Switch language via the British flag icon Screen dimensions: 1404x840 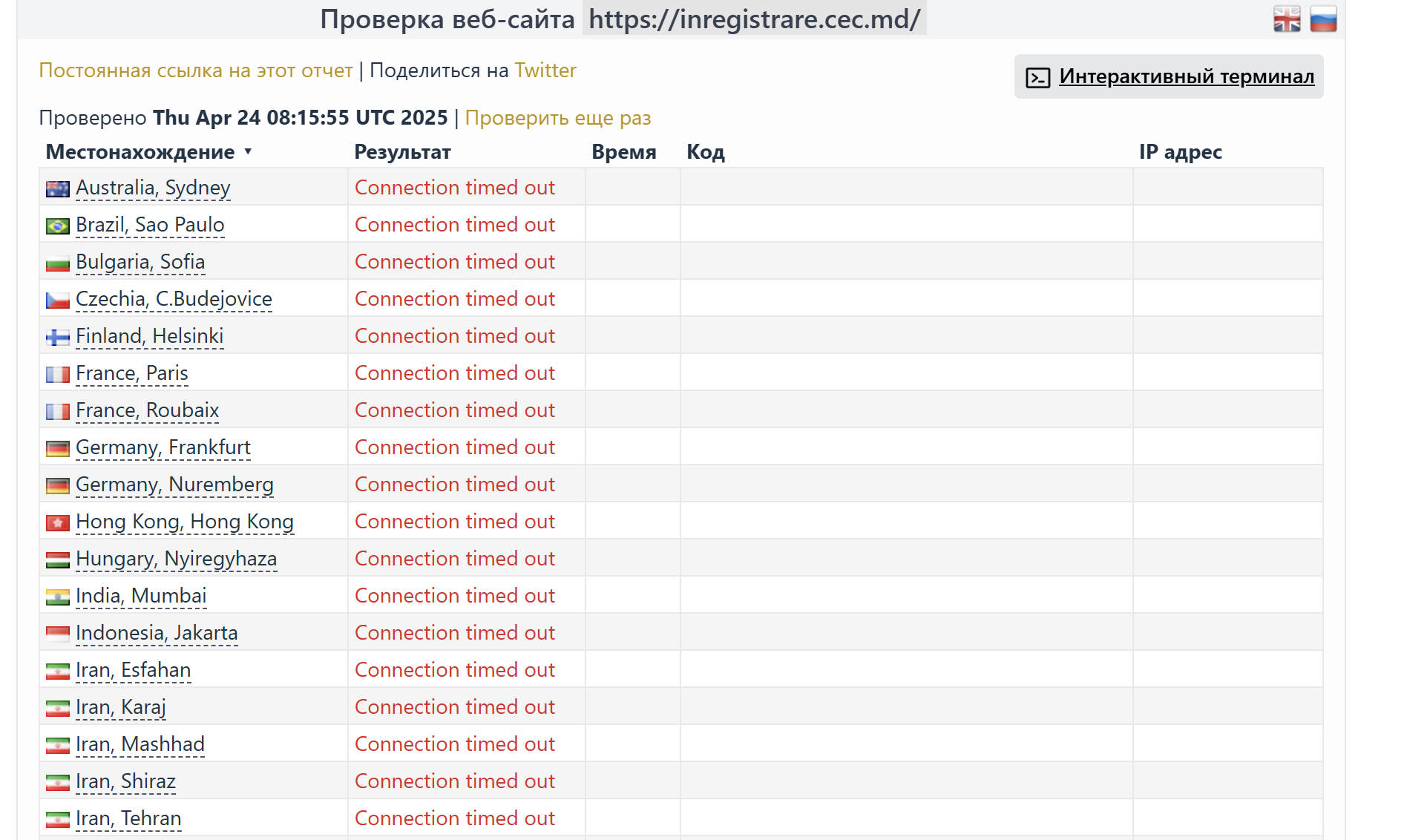(1287, 19)
